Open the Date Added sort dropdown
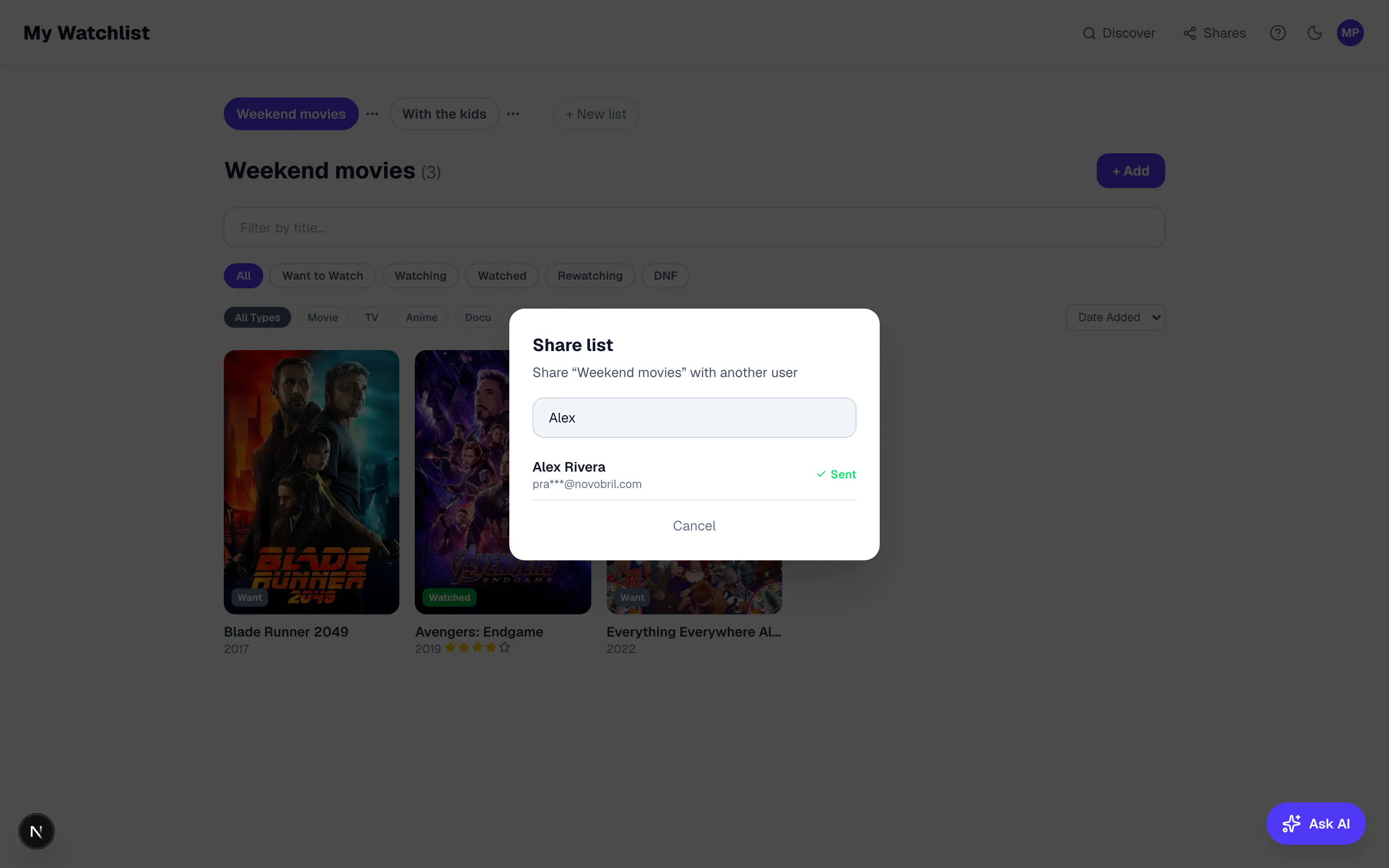Viewport: 1389px width, 868px height. point(1115,317)
